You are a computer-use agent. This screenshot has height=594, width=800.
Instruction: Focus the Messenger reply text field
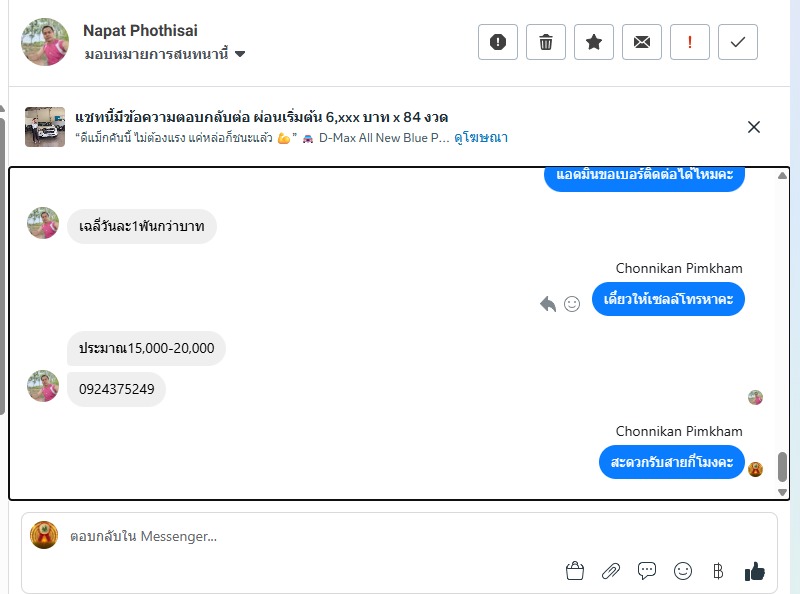[x=300, y=536]
